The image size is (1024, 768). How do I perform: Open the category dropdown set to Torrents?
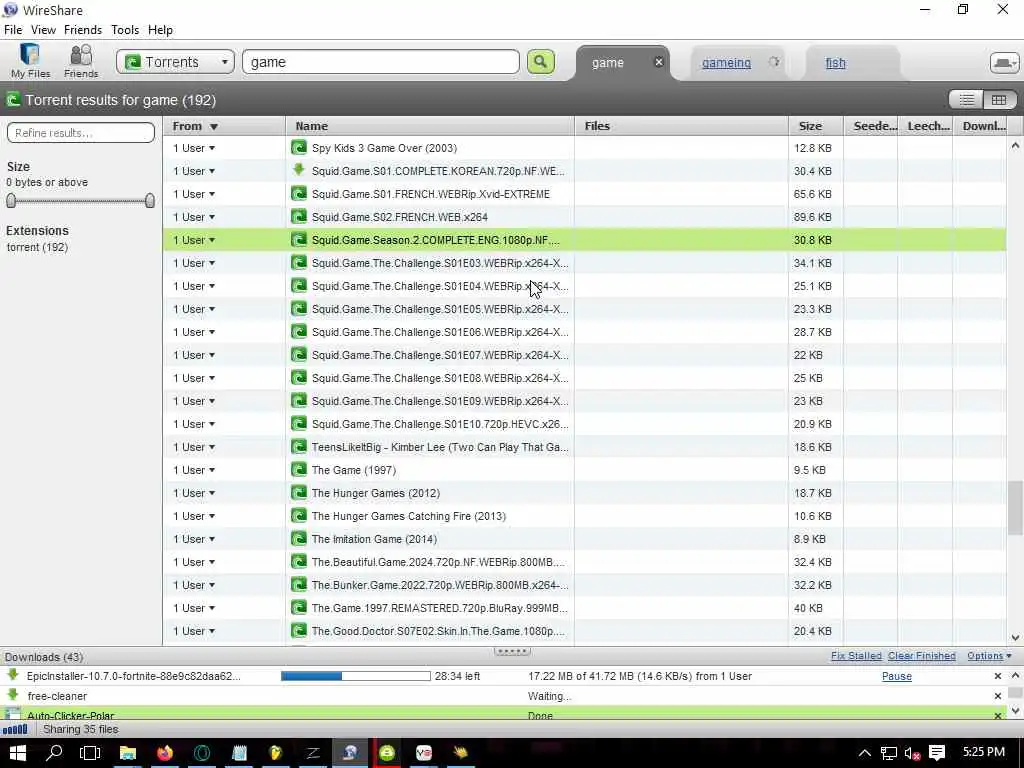[175, 62]
